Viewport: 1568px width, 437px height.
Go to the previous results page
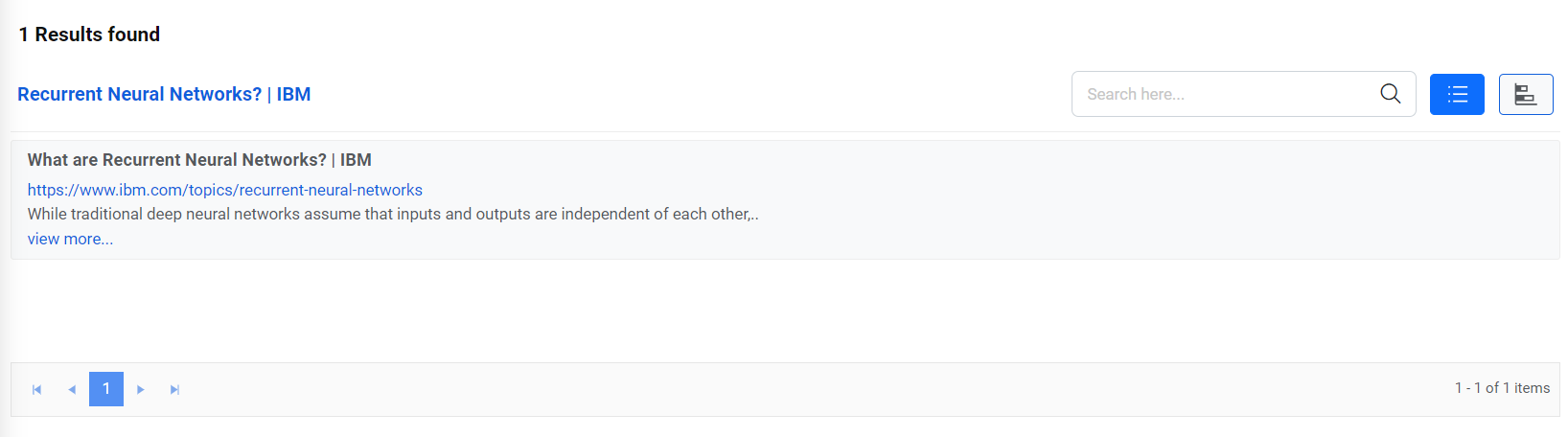(72, 389)
